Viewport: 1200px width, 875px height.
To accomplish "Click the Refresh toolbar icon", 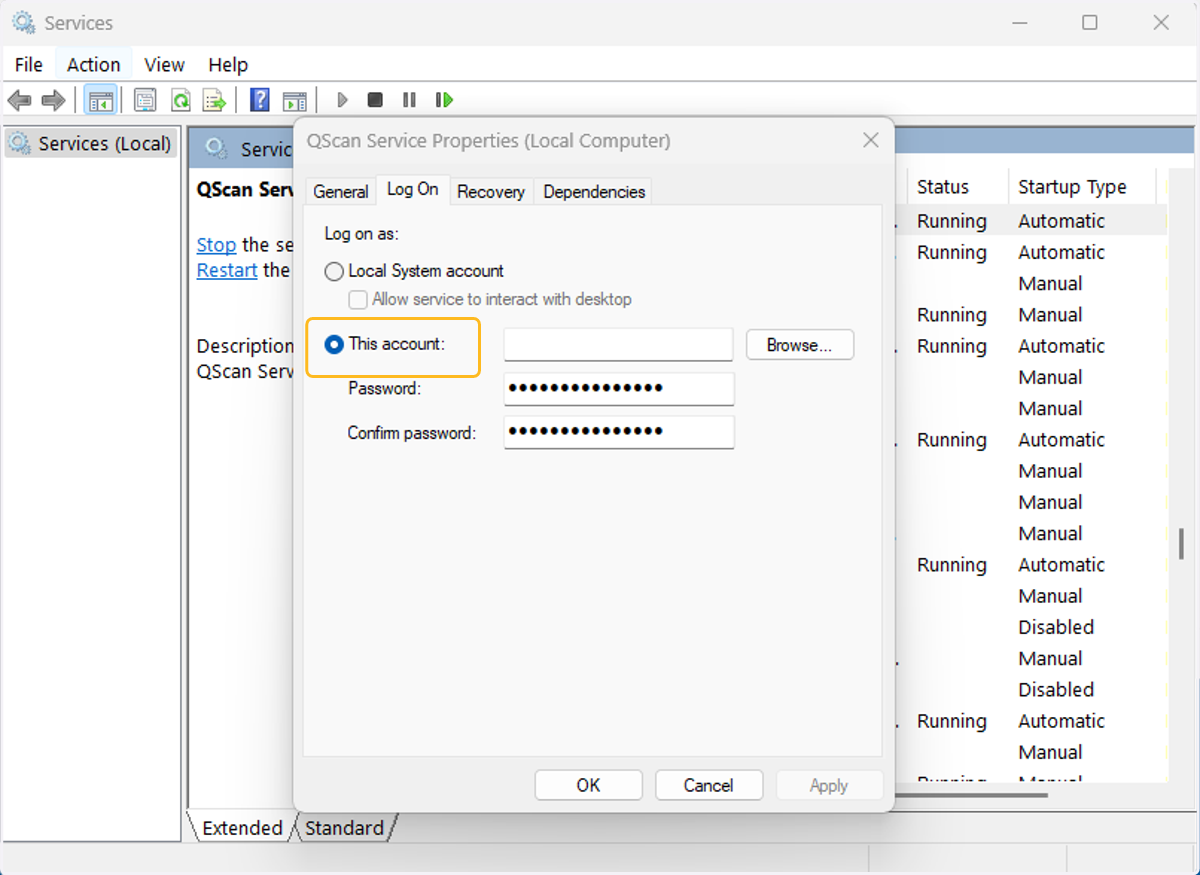I will click(180, 100).
